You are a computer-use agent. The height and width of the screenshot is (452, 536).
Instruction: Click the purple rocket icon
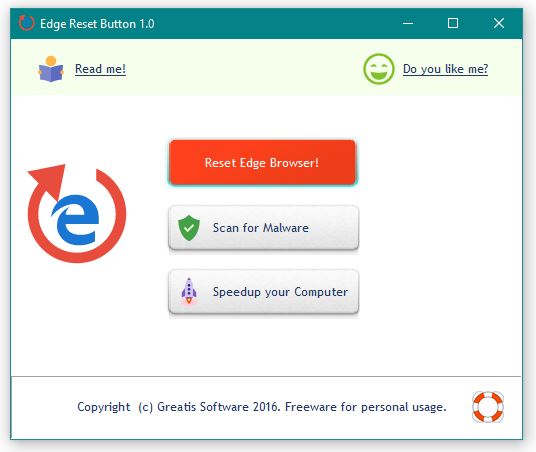189,291
